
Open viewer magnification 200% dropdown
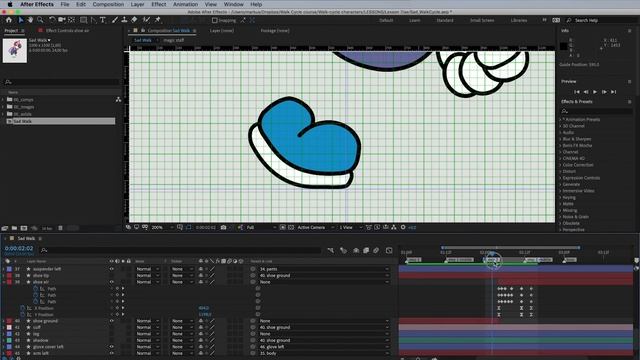[x=162, y=227]
